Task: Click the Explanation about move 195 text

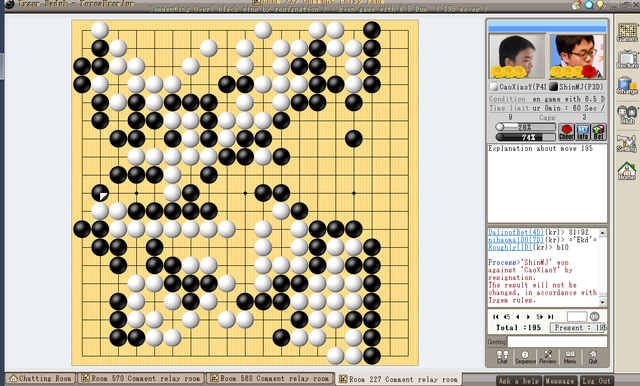Action: [540, 149]
